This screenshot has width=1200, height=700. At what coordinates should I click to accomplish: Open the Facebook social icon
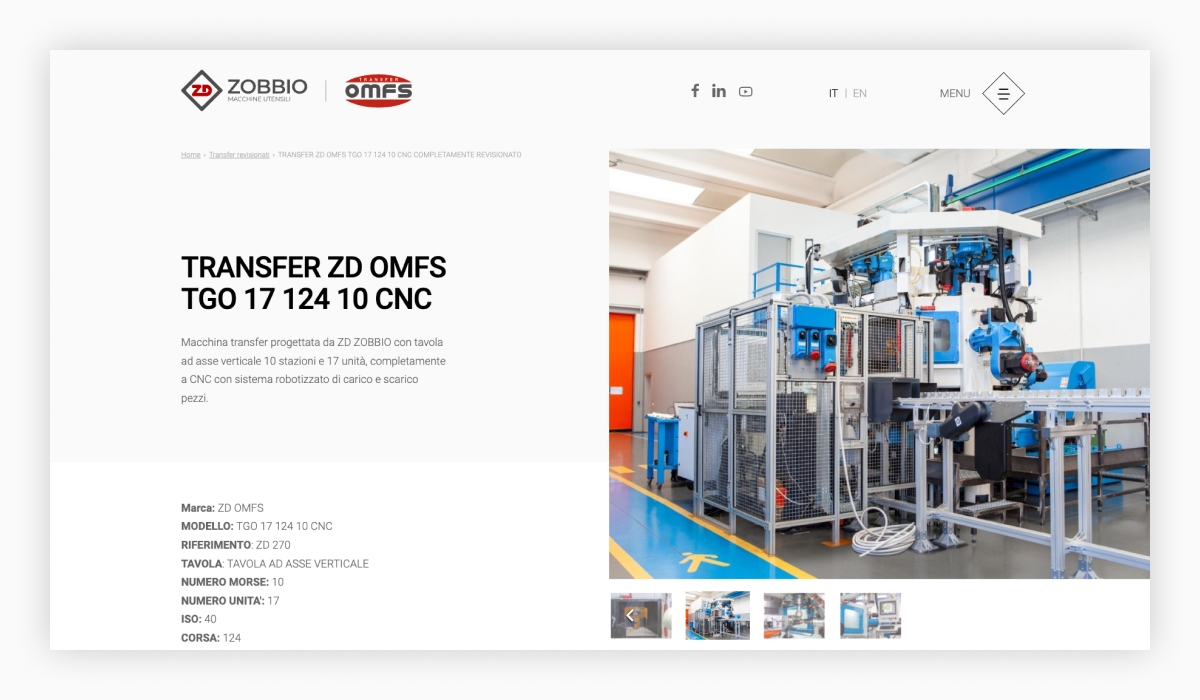click(695, 91)
